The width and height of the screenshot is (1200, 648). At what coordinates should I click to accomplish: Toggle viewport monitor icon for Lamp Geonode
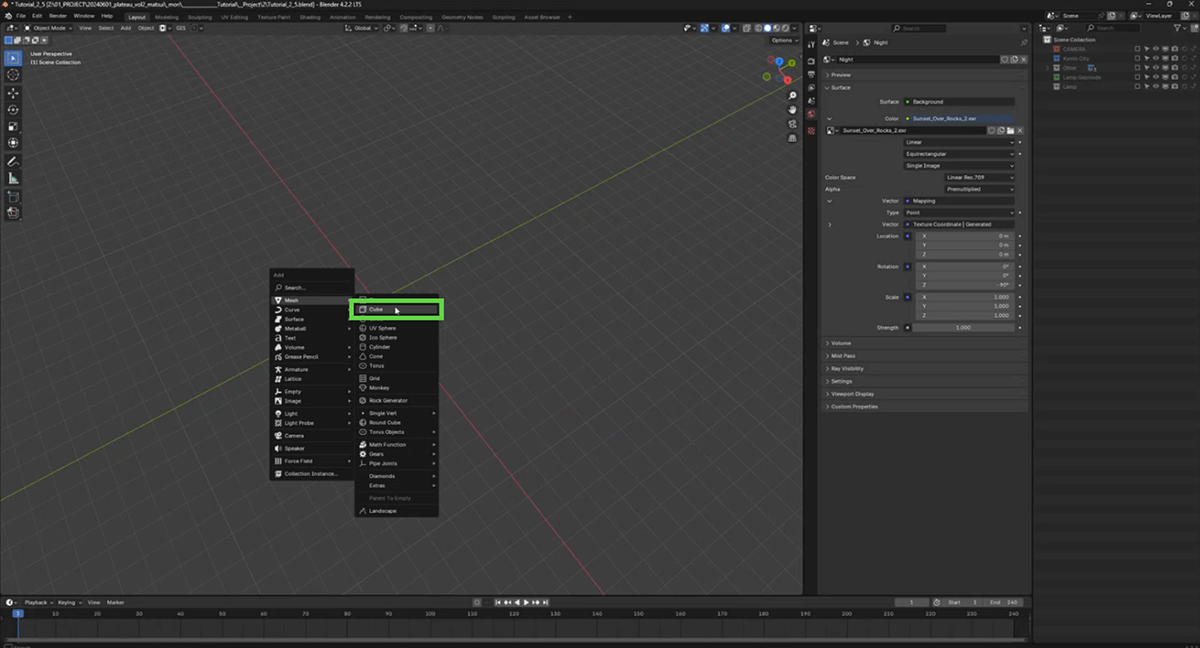pyautogui.click(x=1164, y=77)
